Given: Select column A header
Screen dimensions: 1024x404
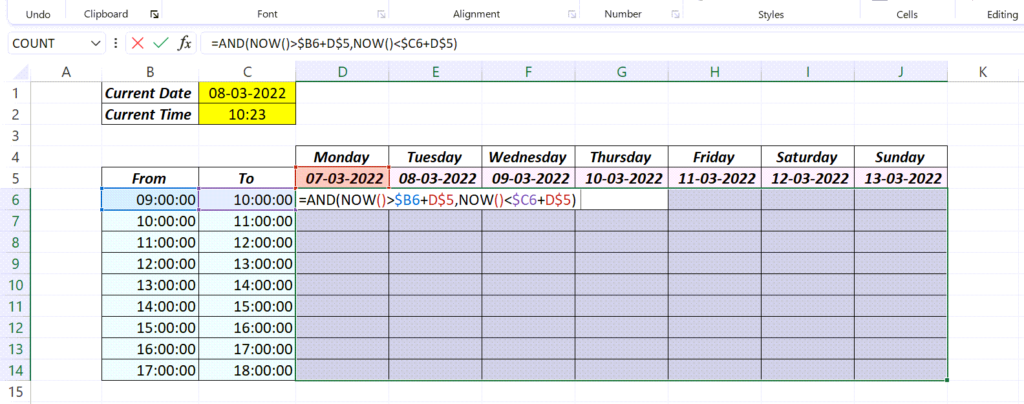Looking at the screenshot, I should [x=66, y=72].
